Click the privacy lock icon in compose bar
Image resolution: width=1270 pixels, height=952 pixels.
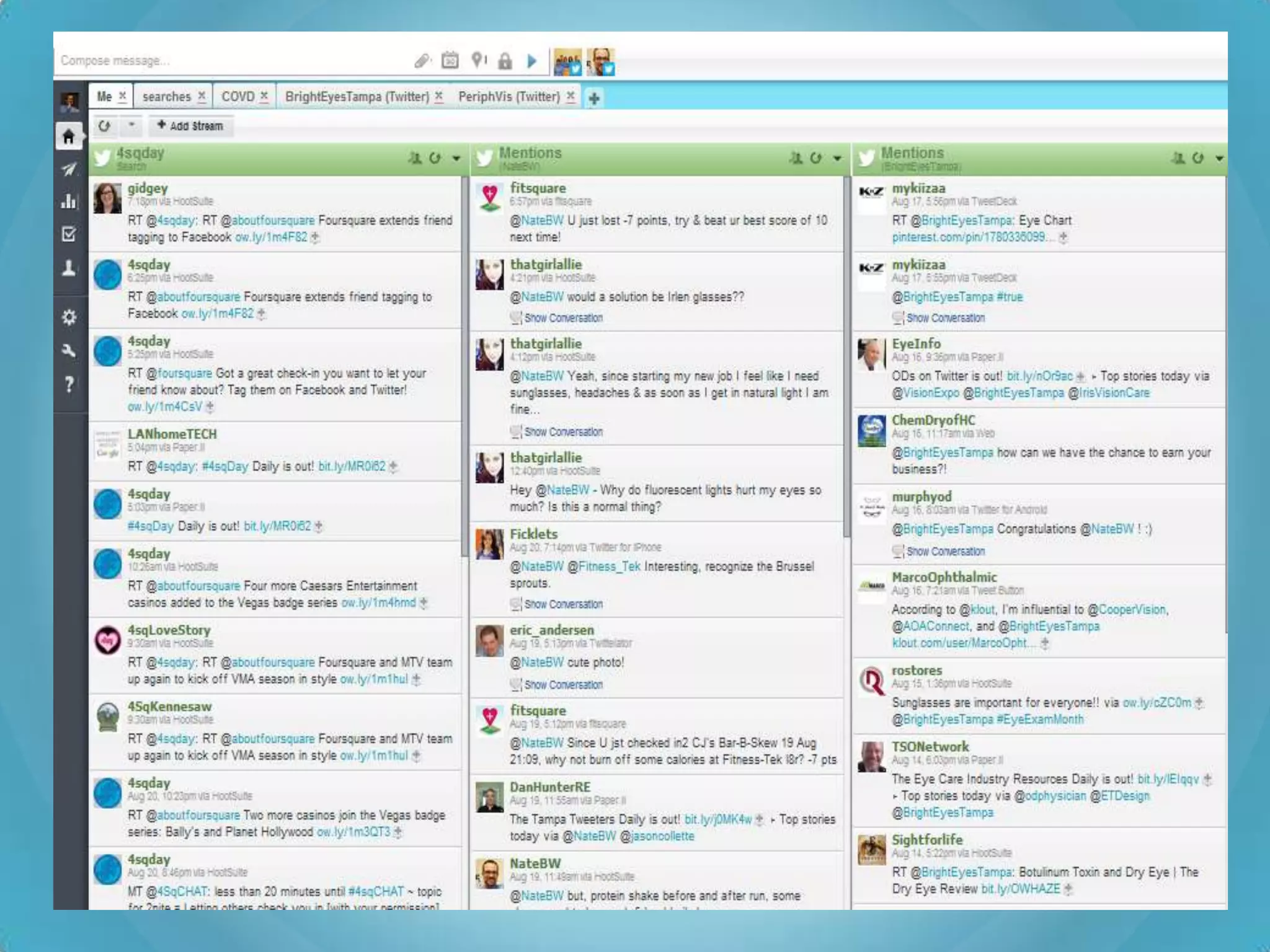coord(505,61)
